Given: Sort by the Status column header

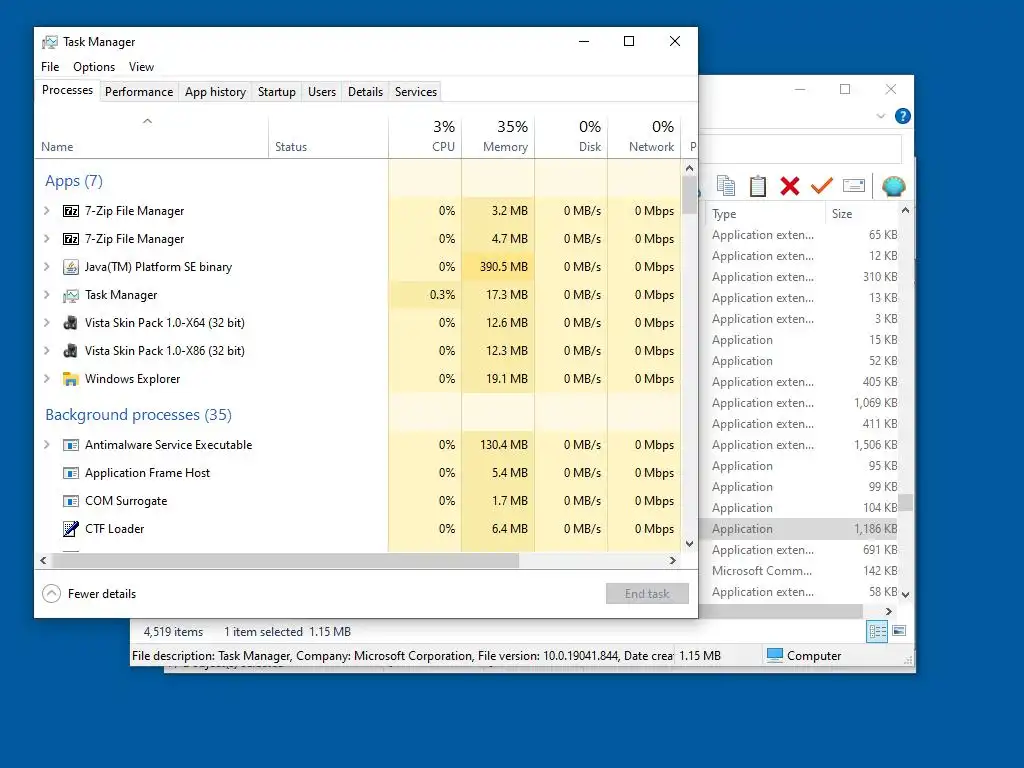Looking at the screenshot, I should pos(328,136).
